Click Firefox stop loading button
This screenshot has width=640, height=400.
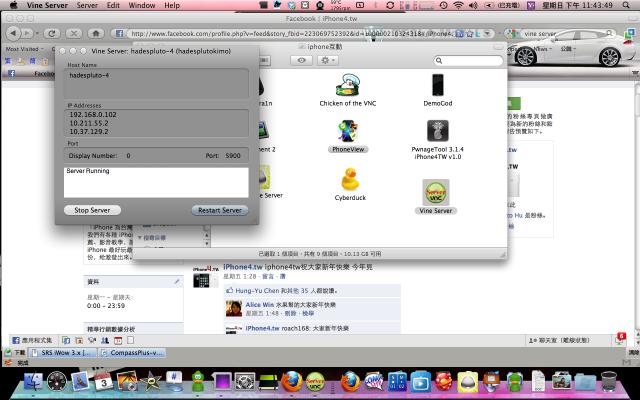point(73,33)
